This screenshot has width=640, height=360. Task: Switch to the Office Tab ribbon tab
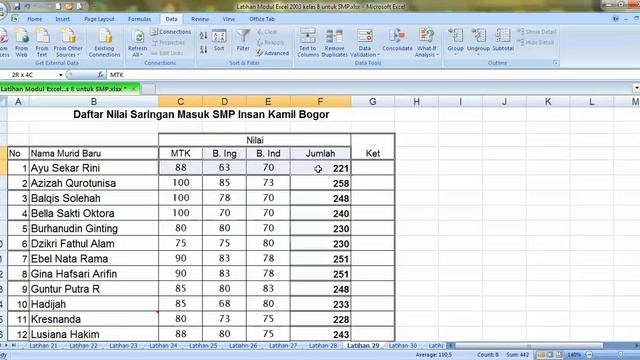(262, 19)
